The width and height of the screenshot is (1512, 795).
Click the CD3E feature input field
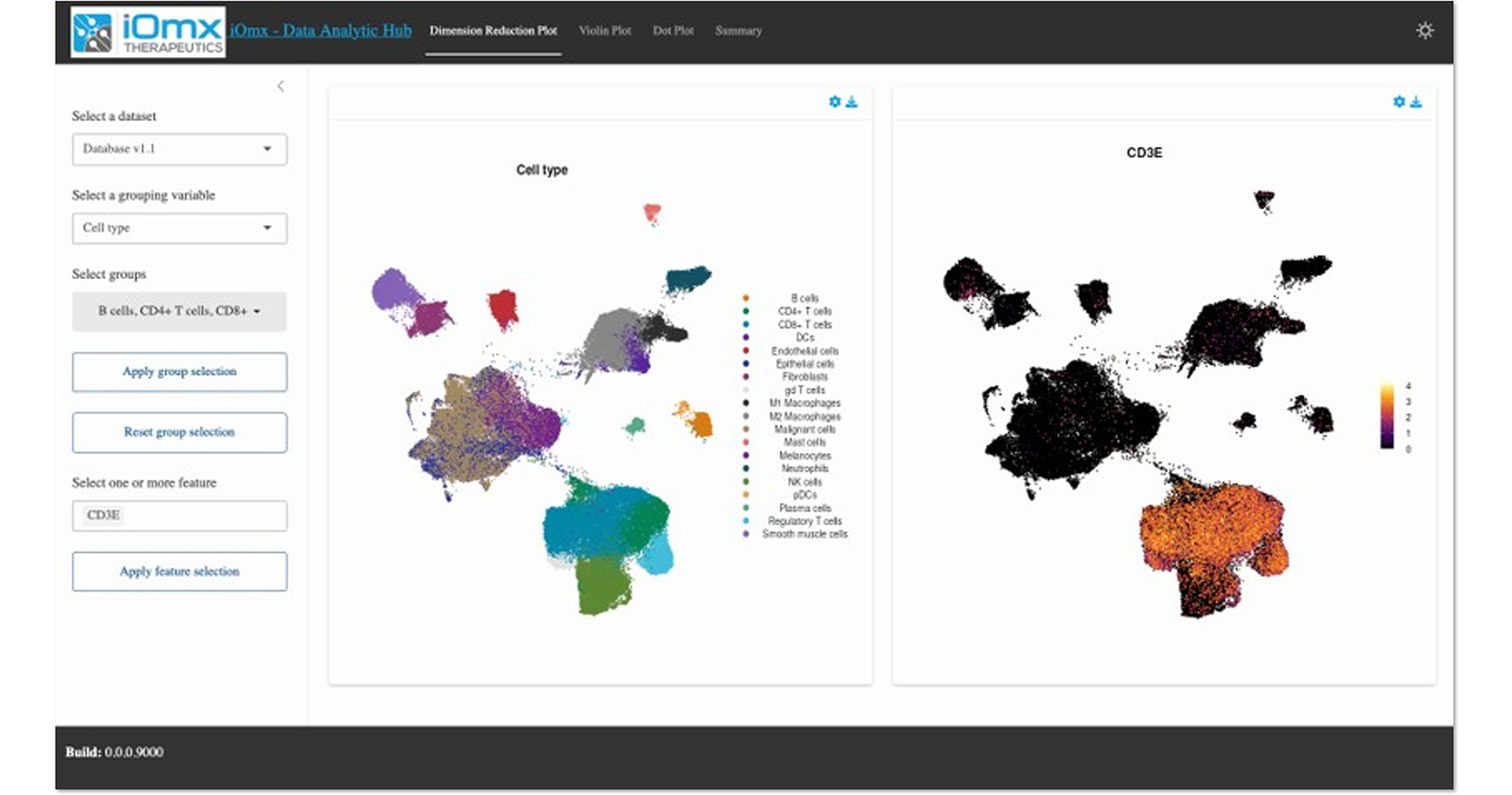[179, 515]
